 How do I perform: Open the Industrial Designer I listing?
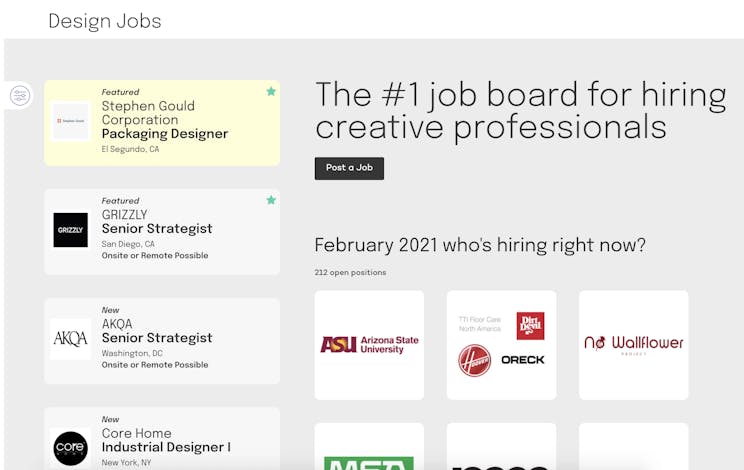[x=166, y=447]
